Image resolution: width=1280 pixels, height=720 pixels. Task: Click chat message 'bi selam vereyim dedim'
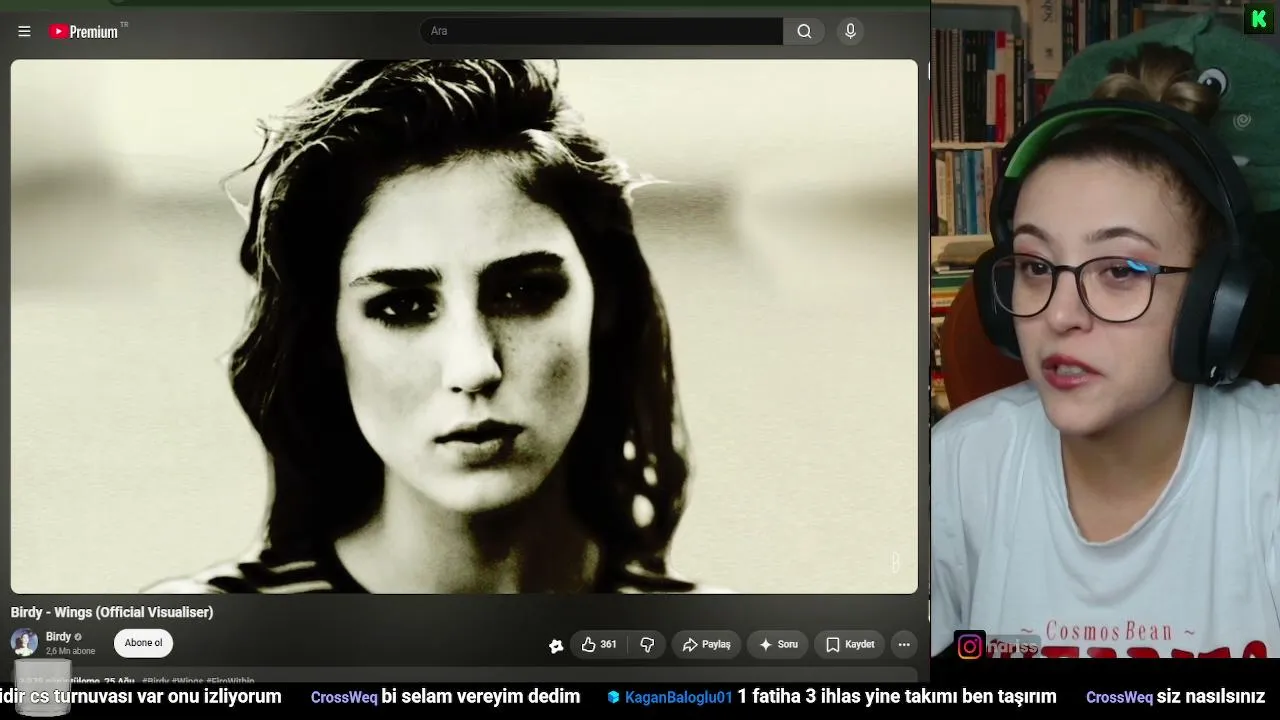tap(481, 697)
